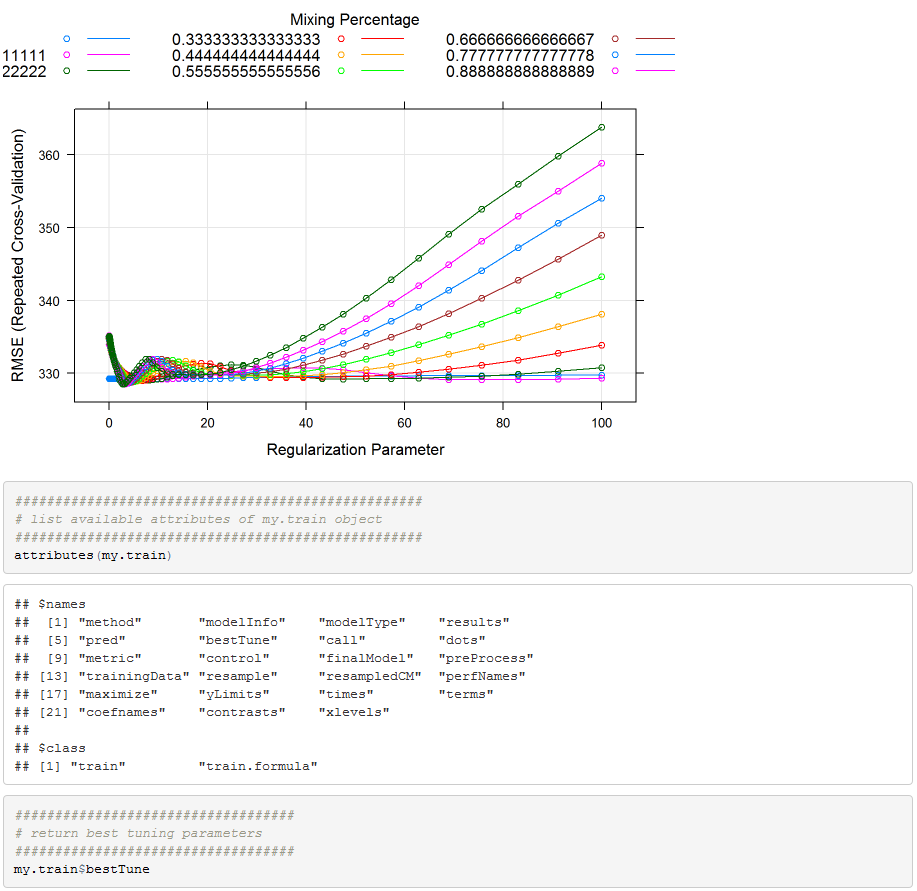Select the "finalModel" attribute name

click(x=366, y=658)
